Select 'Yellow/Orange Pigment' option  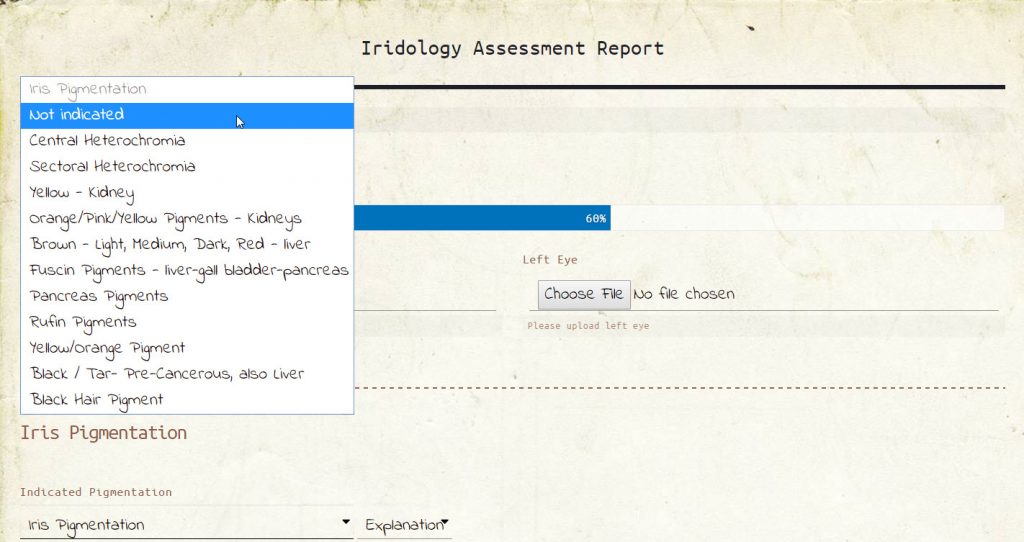[x=187, y=348]
